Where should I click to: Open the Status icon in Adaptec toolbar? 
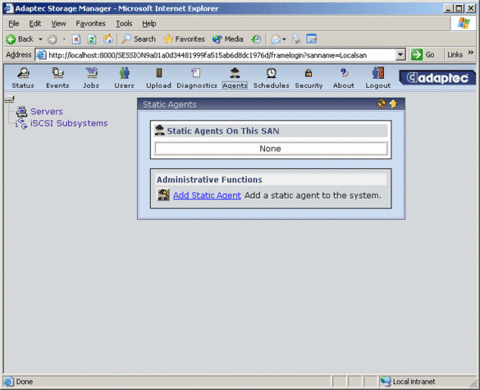point(23,73)
